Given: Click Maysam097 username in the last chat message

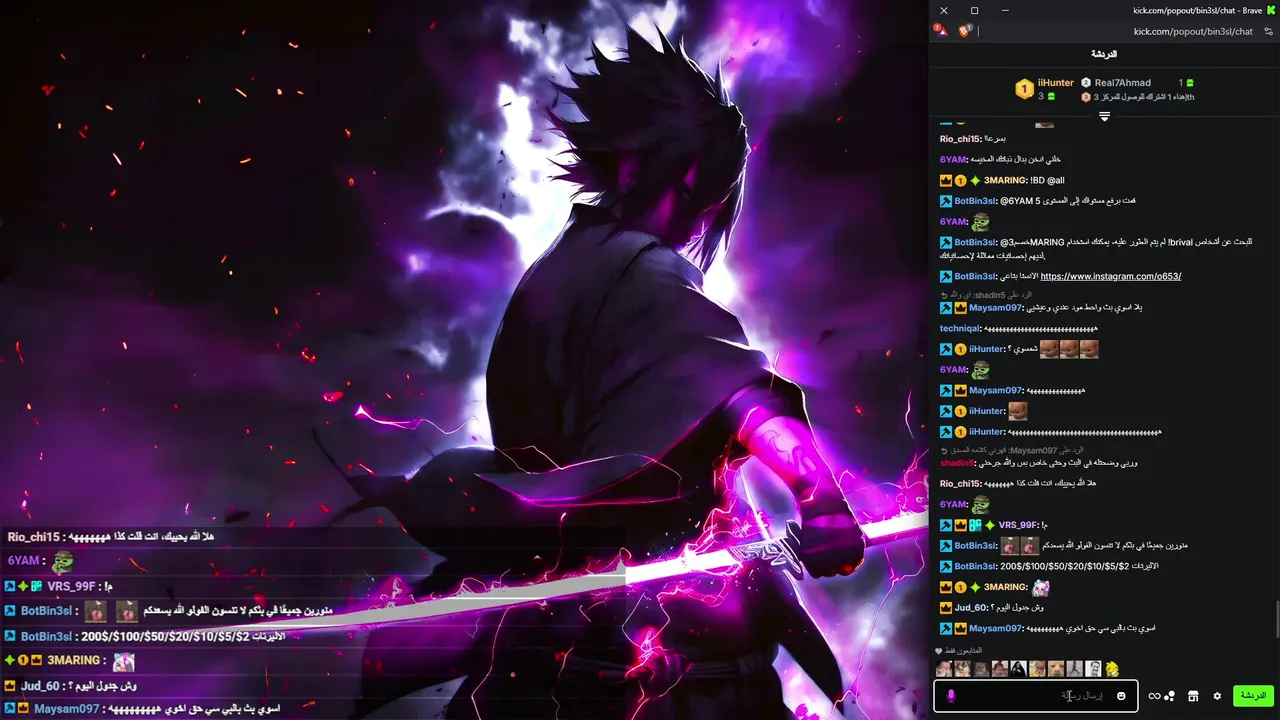Looking at the screenshot, I should [995, 628].
